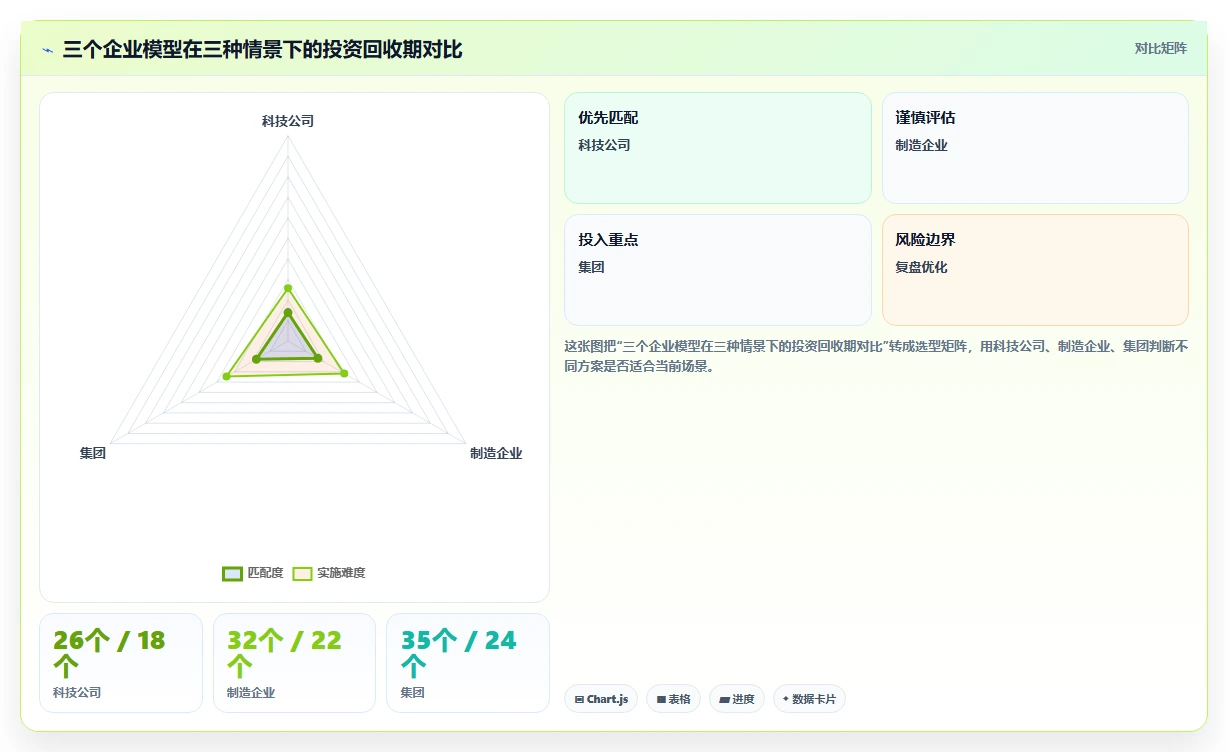Viewport: 1228px width, 752px height.
Task: Toggle the 实施难度 legend swatch
Action: [302, 573]
